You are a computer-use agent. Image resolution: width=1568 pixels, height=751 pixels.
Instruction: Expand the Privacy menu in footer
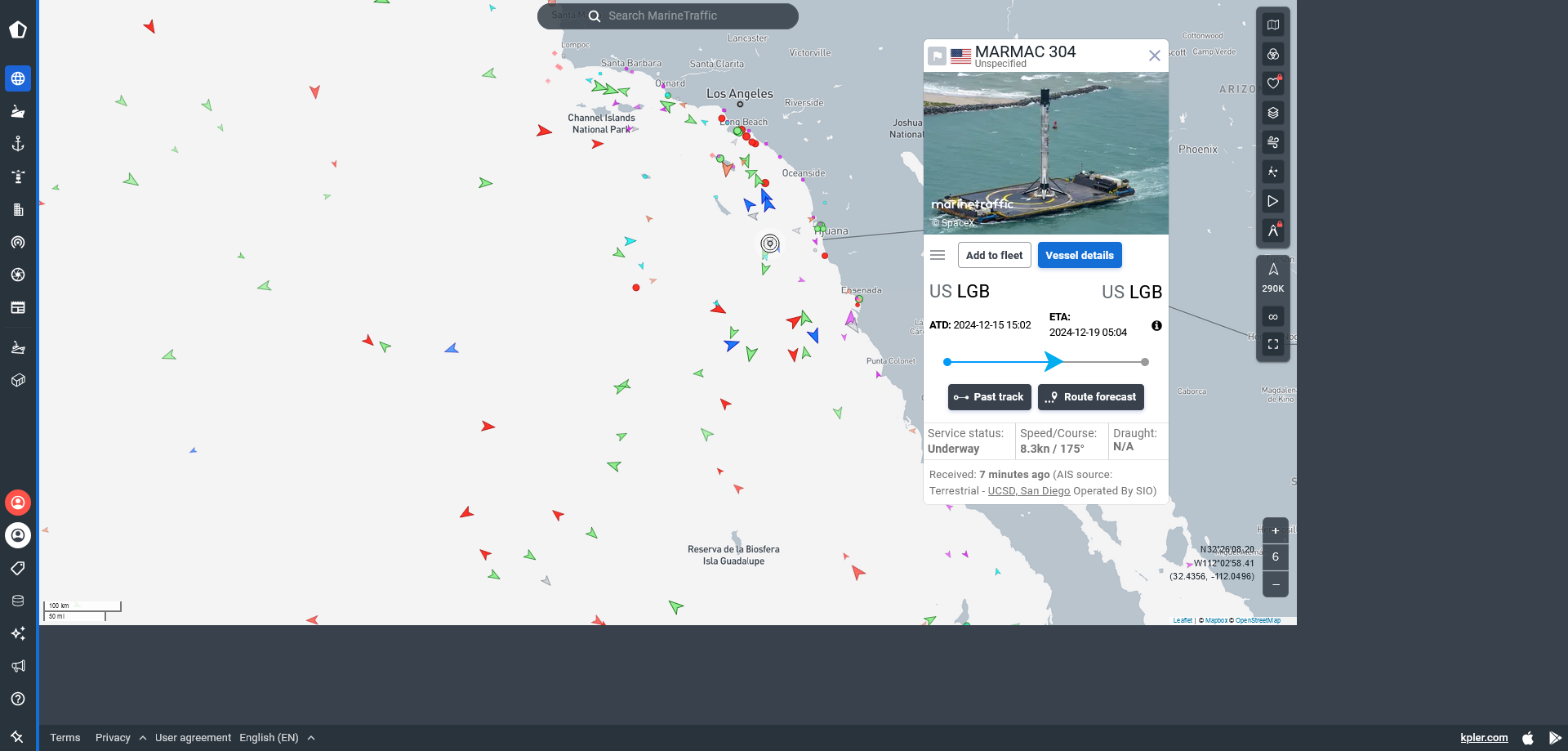click(x=121, y=738)
